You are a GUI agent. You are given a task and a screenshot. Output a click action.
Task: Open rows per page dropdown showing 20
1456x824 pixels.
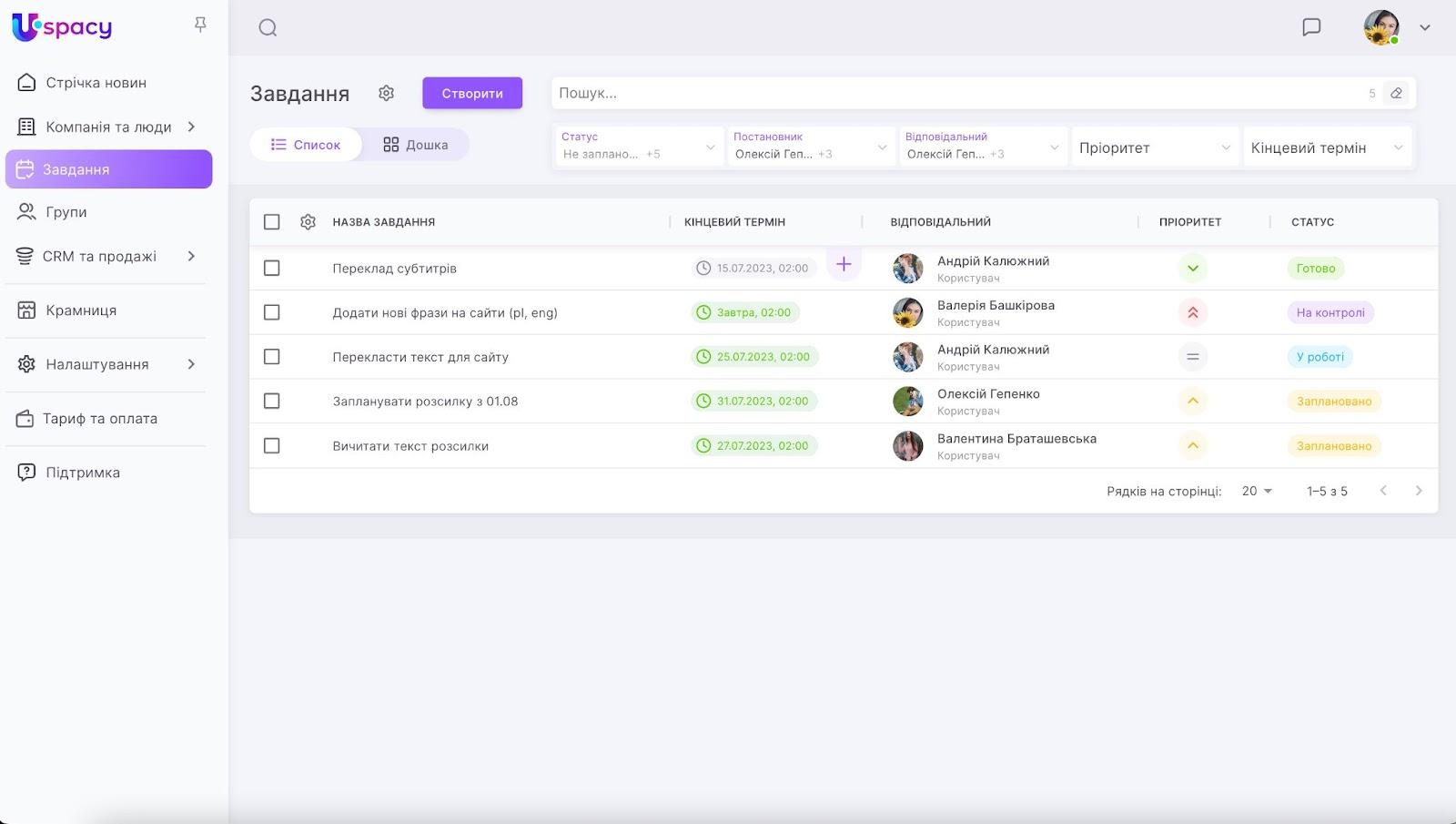pos(1257,491)
